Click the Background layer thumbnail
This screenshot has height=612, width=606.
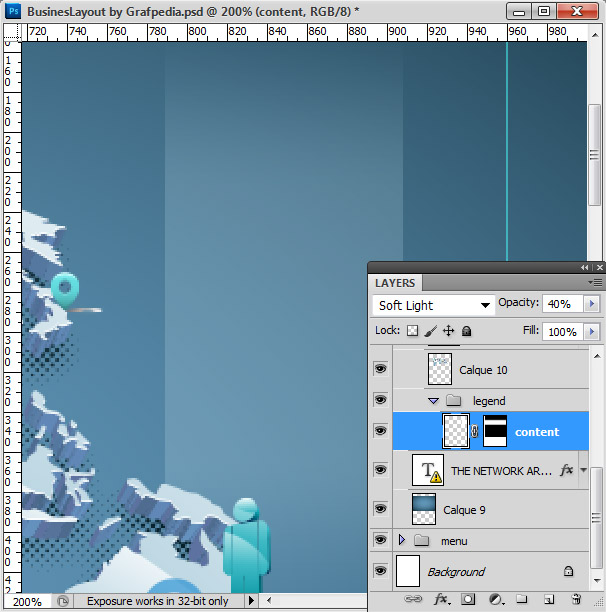(x=408, y=571)
